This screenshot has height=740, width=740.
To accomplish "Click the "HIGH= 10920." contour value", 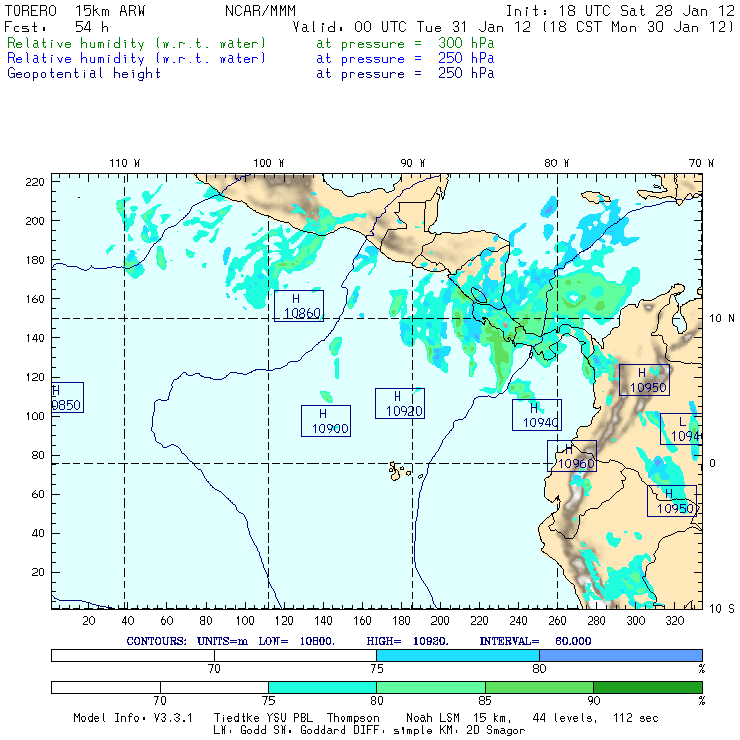I will (408, 641).
